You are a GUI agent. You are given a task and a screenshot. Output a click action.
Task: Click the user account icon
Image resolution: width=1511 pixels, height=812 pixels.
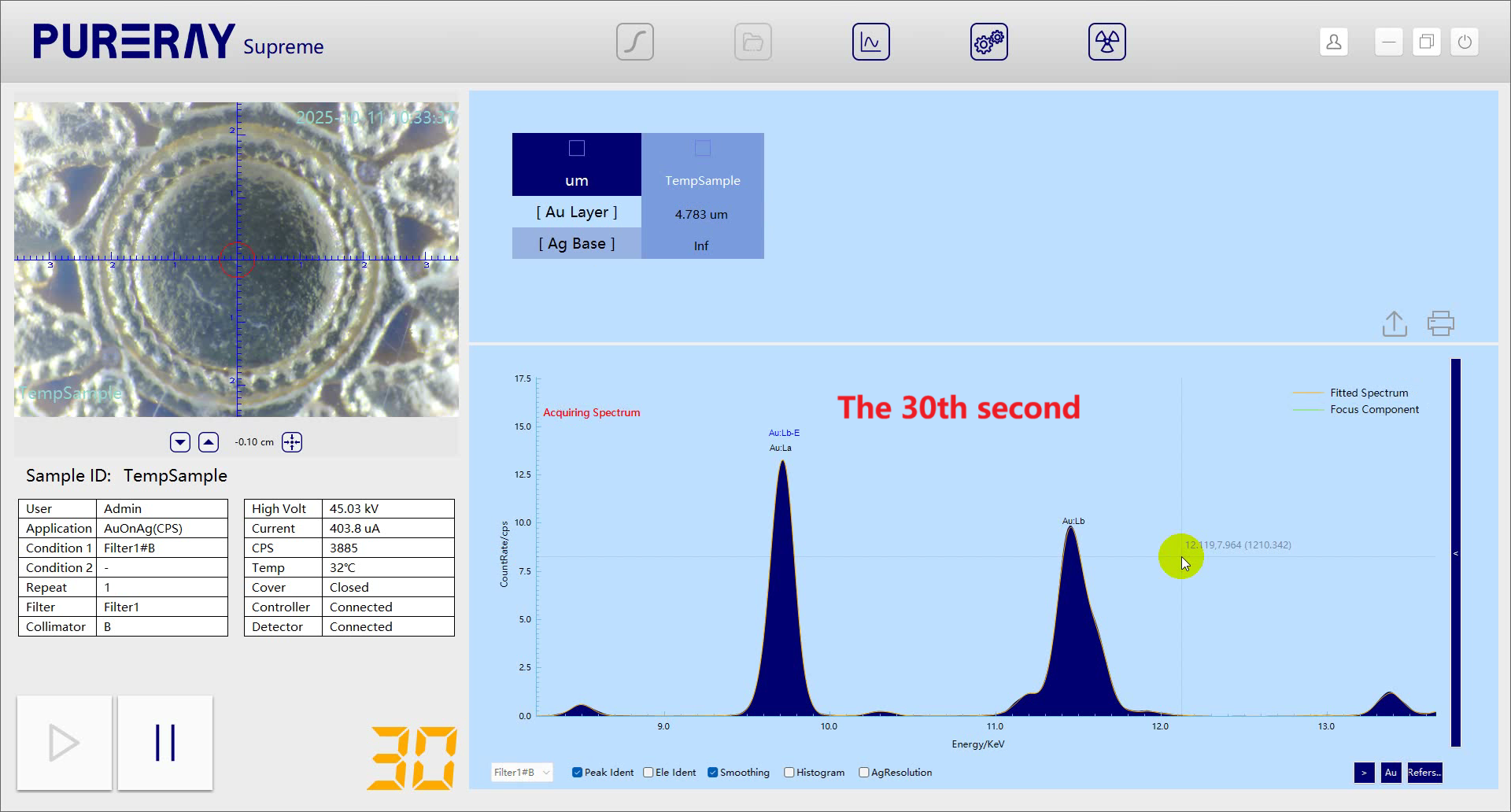[1333, 42]
